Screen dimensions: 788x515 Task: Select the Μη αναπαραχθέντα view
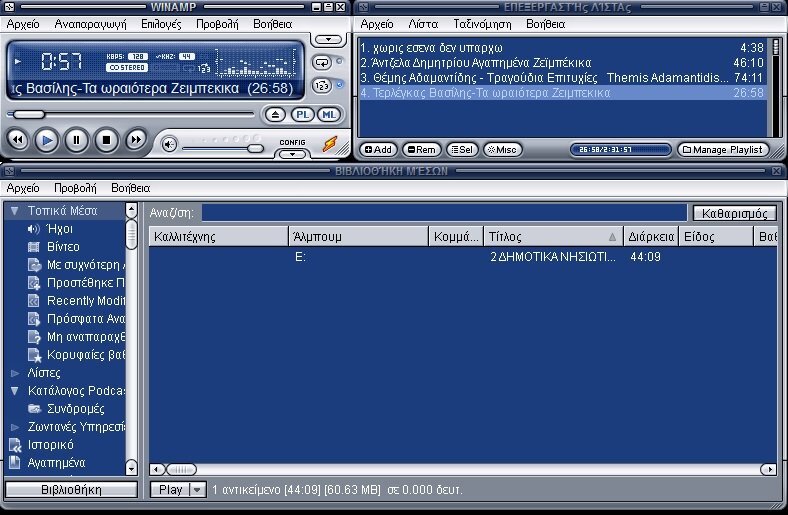point(75,337)
